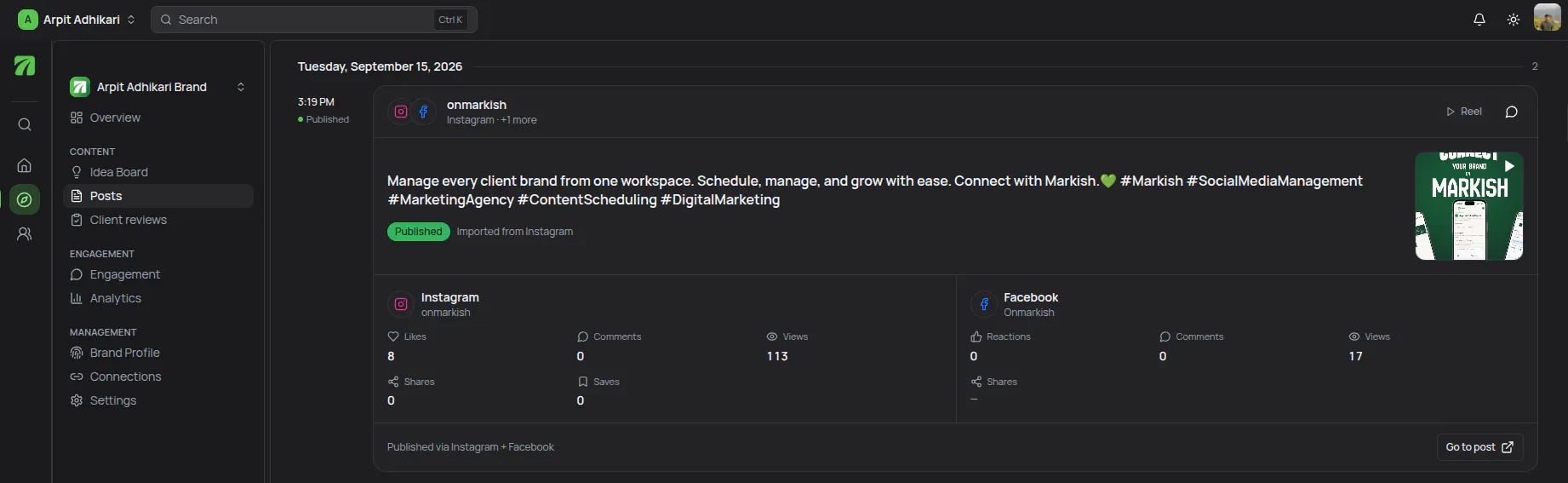Click the Instagram icon in post header
The image size is (1568, 483).
coord(401,112)
